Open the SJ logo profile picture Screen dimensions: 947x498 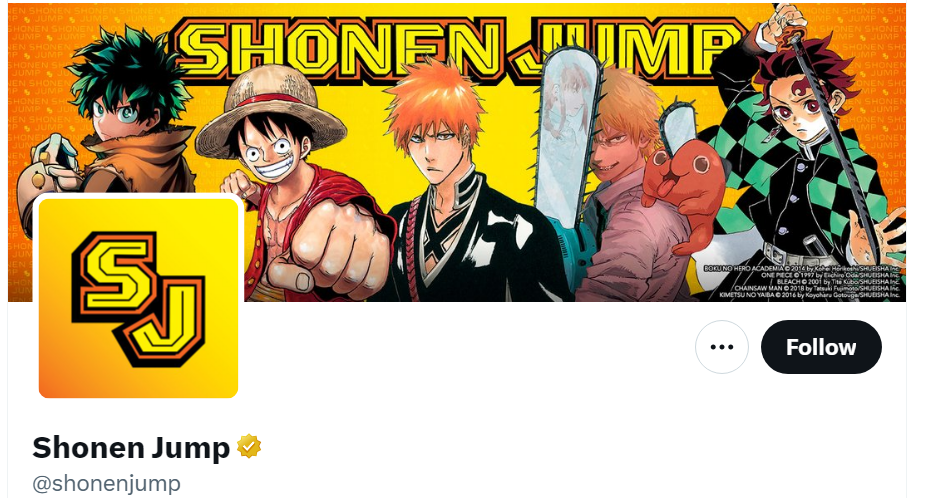pos(138,298)
